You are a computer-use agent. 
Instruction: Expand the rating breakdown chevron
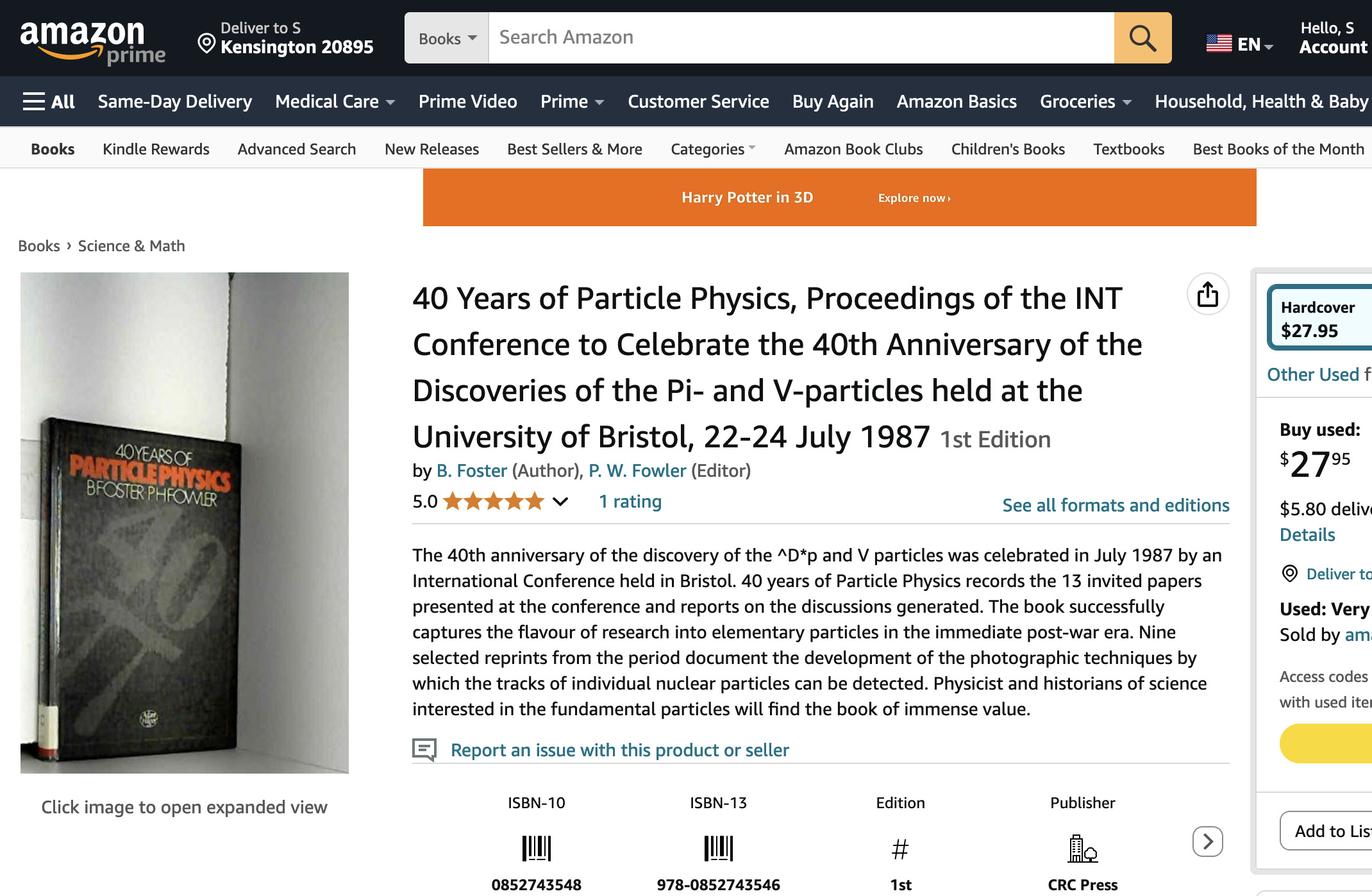[560, 502]
